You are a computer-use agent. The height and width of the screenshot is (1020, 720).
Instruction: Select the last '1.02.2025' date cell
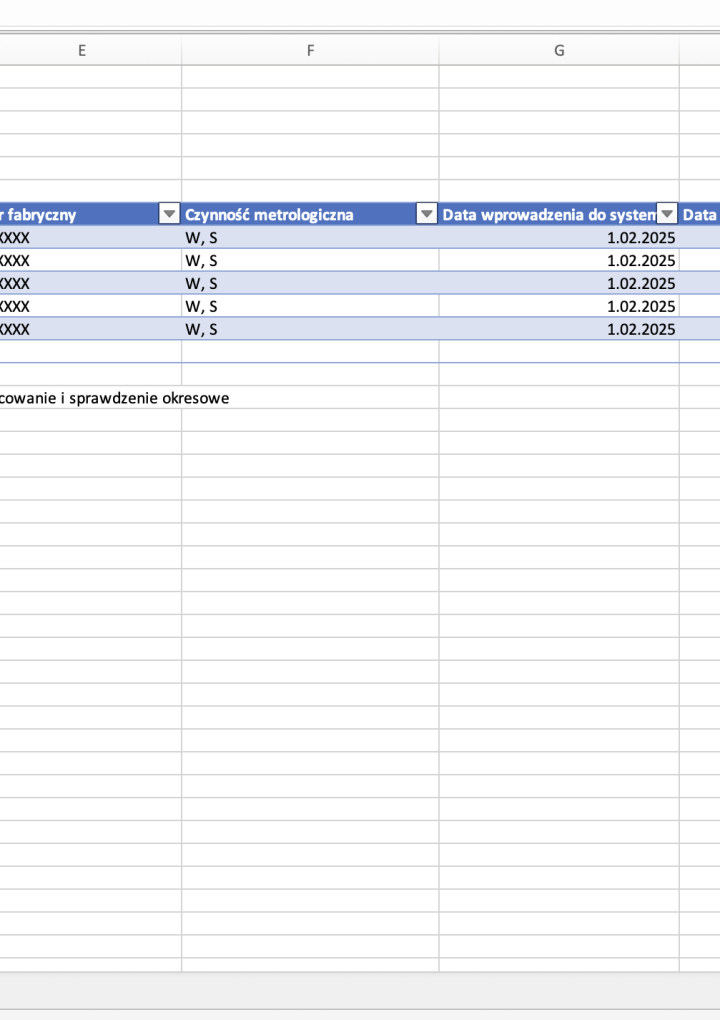(x=559, y=329)
